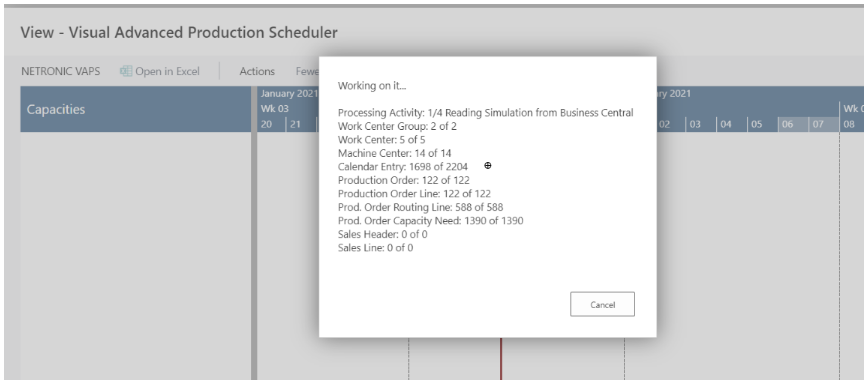Click the red current-date line in the chart

coord(501,358)
